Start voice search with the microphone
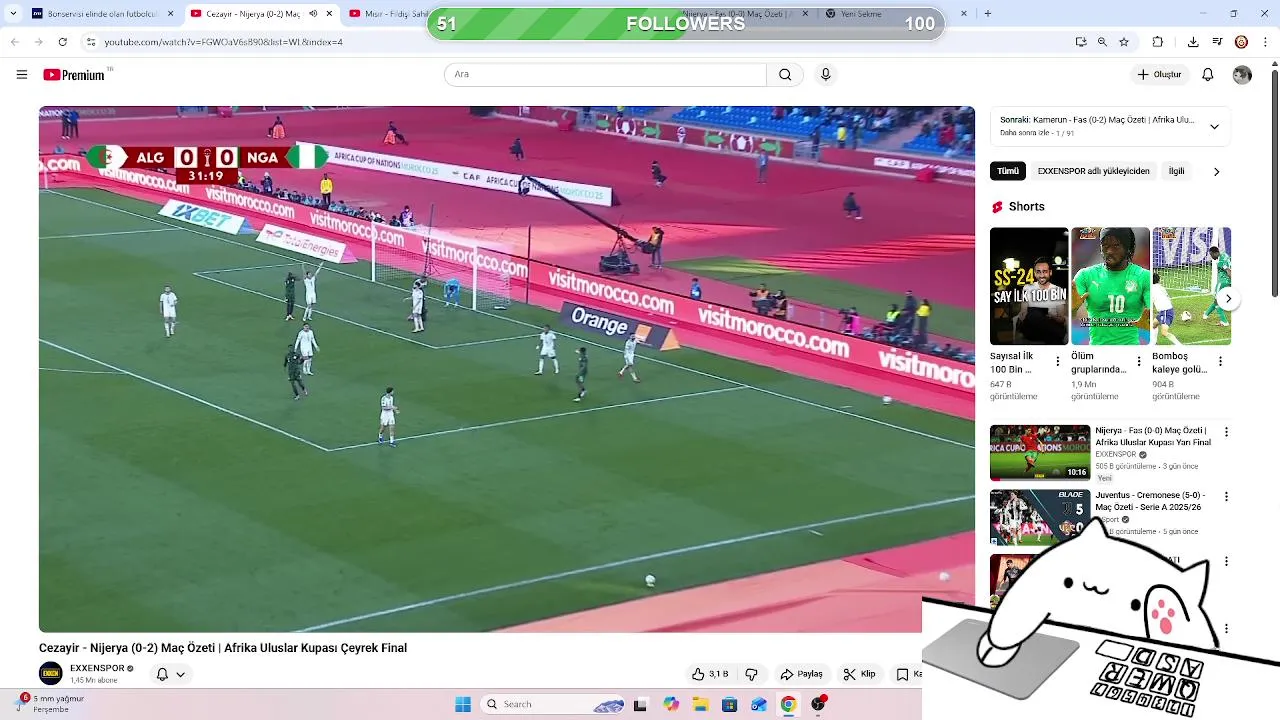This screenshot has height=720, width=1280. 825,74
